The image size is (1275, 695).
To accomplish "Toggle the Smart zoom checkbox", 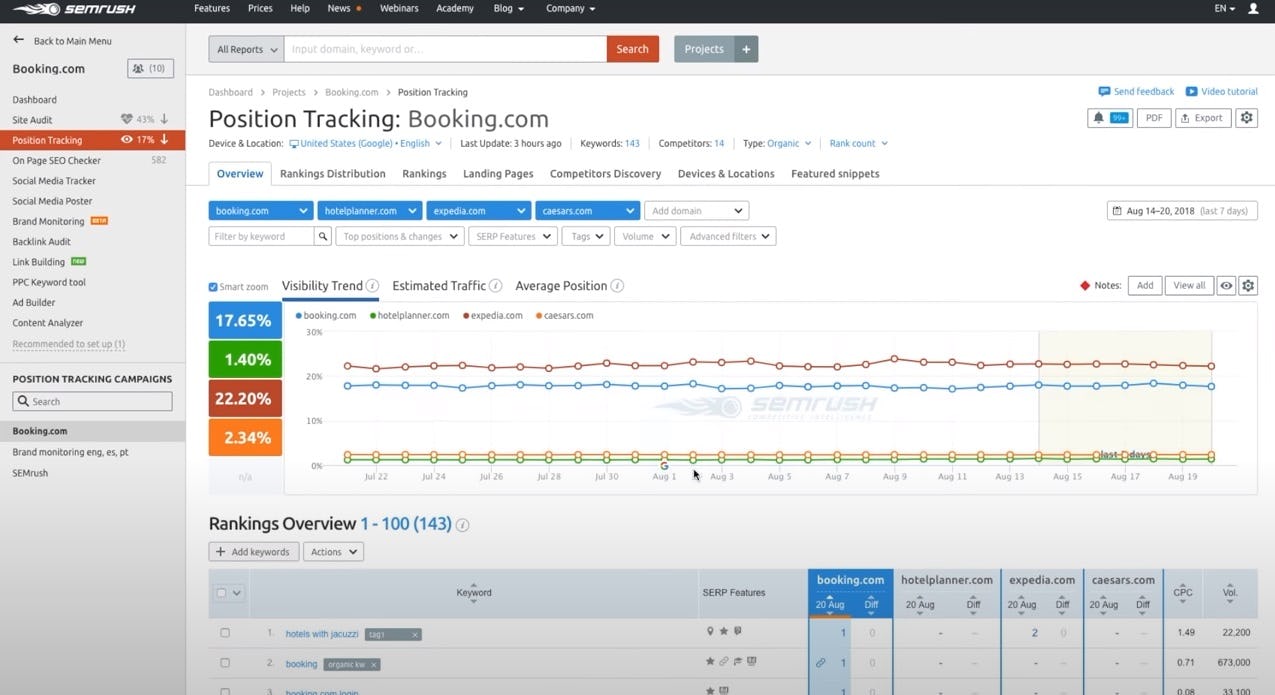I will pyautogui.click(x=213, y=287).
